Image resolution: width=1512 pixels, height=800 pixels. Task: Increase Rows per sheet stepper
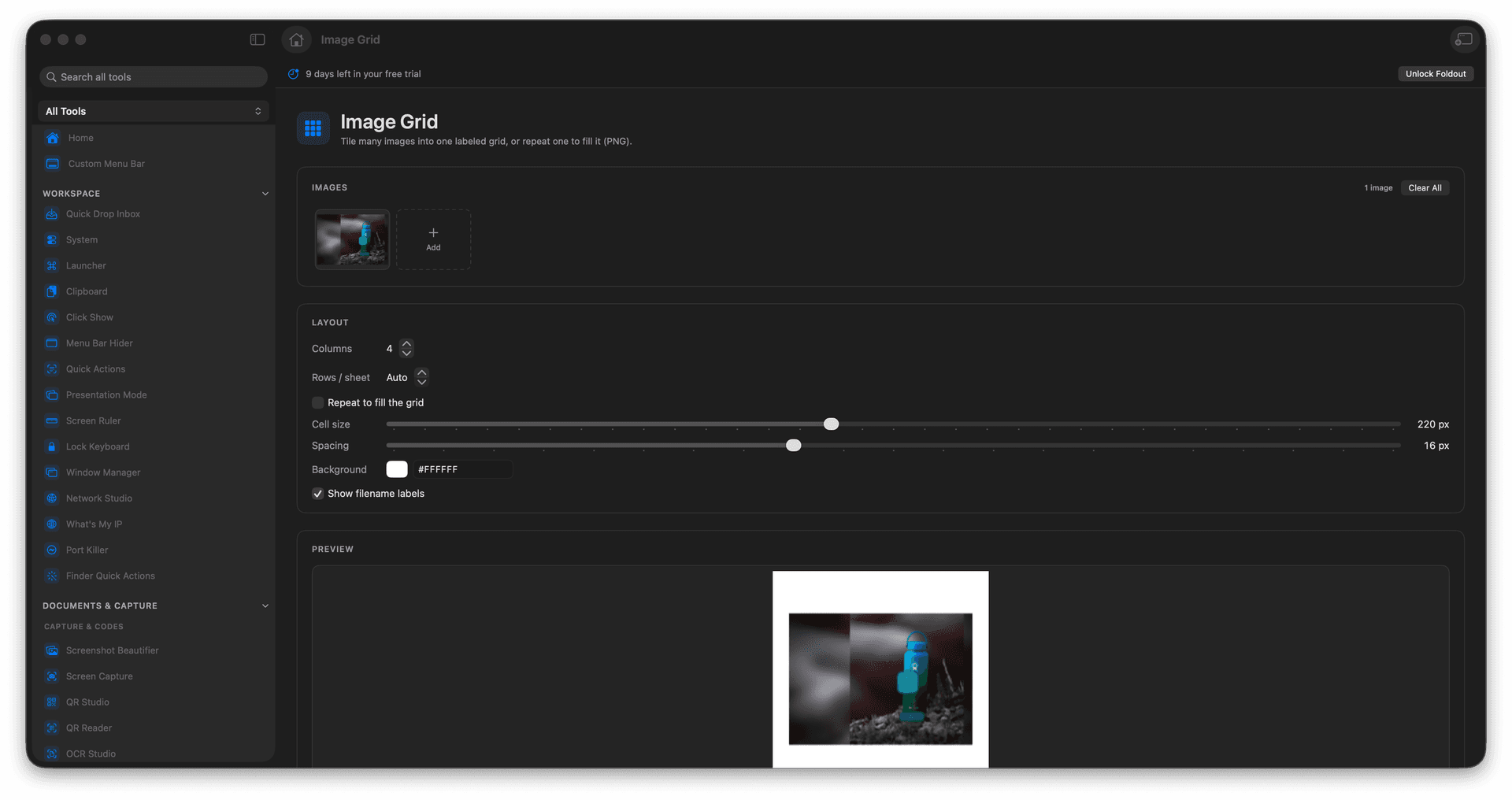422,372
